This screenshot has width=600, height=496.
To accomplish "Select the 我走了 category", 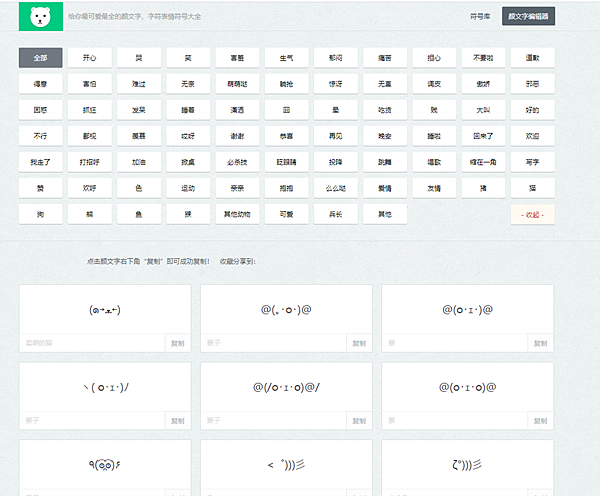I will (x=41, y=162).
